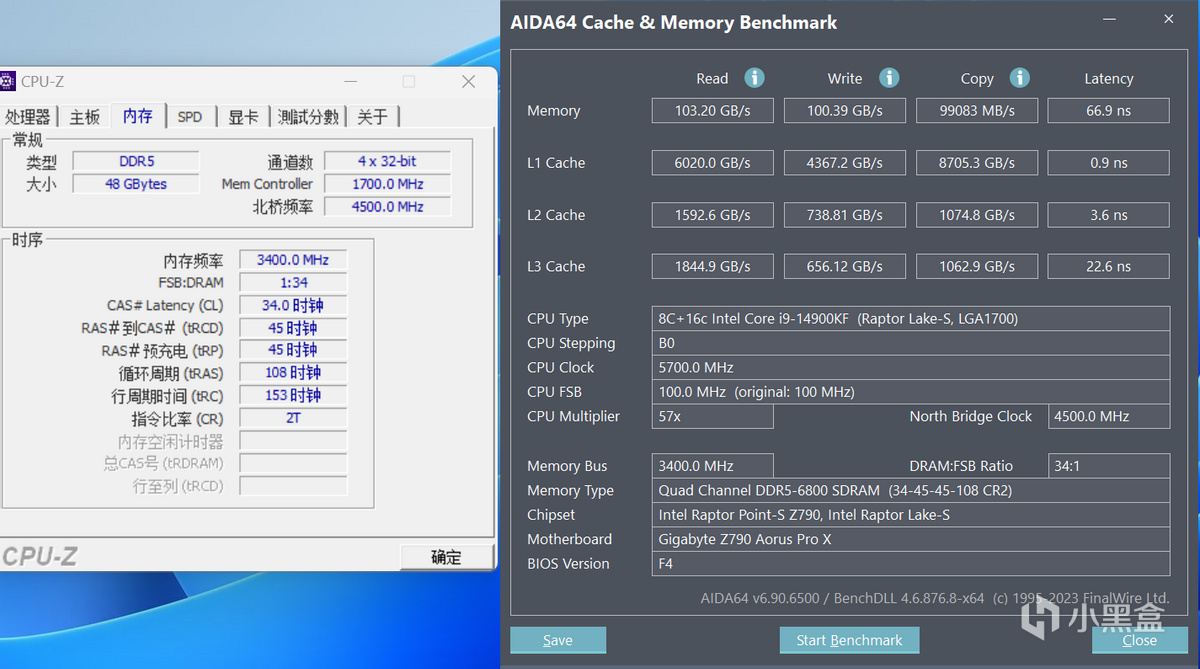Click the L1 Cache Latency value 0.9 ns
The image size is (1200, 669).
[1108, 163]
